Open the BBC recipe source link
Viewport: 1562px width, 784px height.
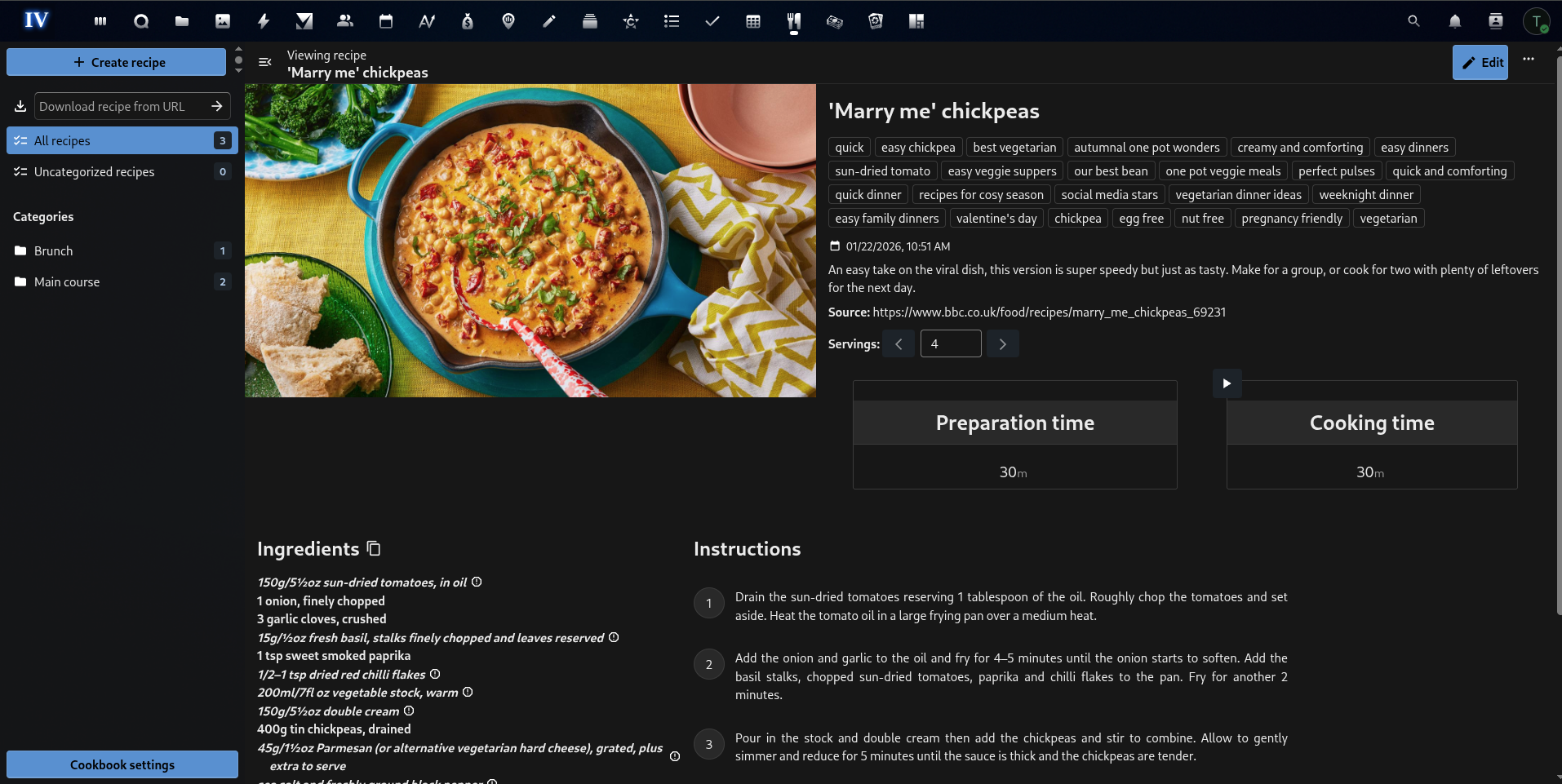[1049, 312]
